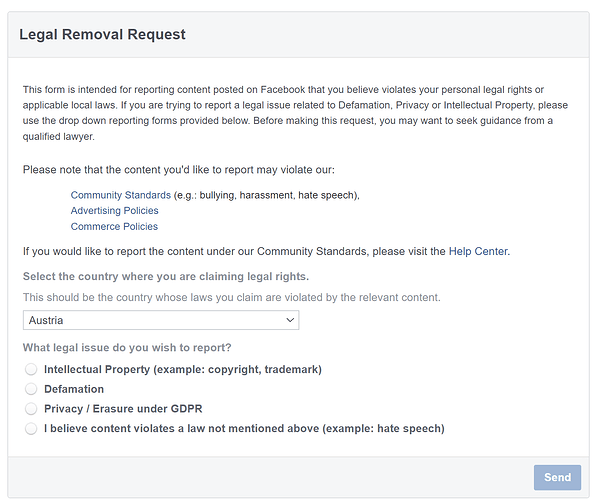Click the Legal Removal Request heading

[102, 34]
